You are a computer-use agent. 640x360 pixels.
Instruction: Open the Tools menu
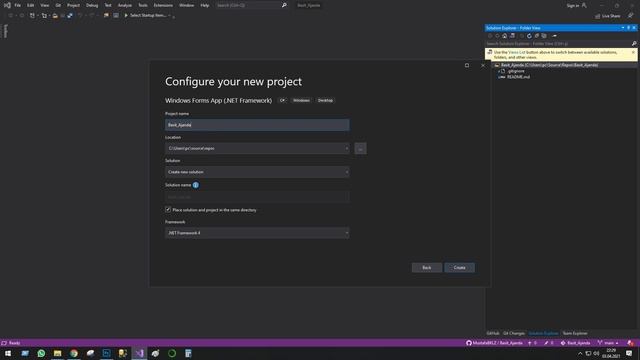coord(143,5)
